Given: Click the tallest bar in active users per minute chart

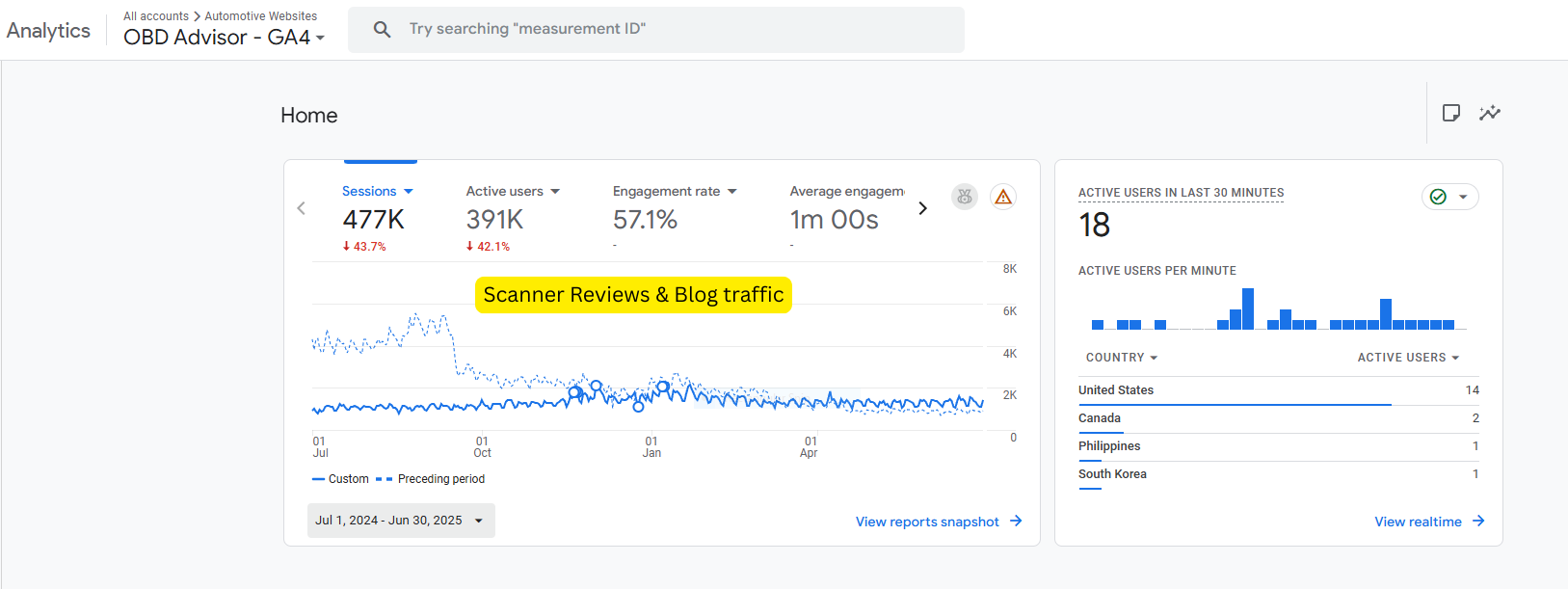Looking at the screenshot, I should (x=1248, y=308).
